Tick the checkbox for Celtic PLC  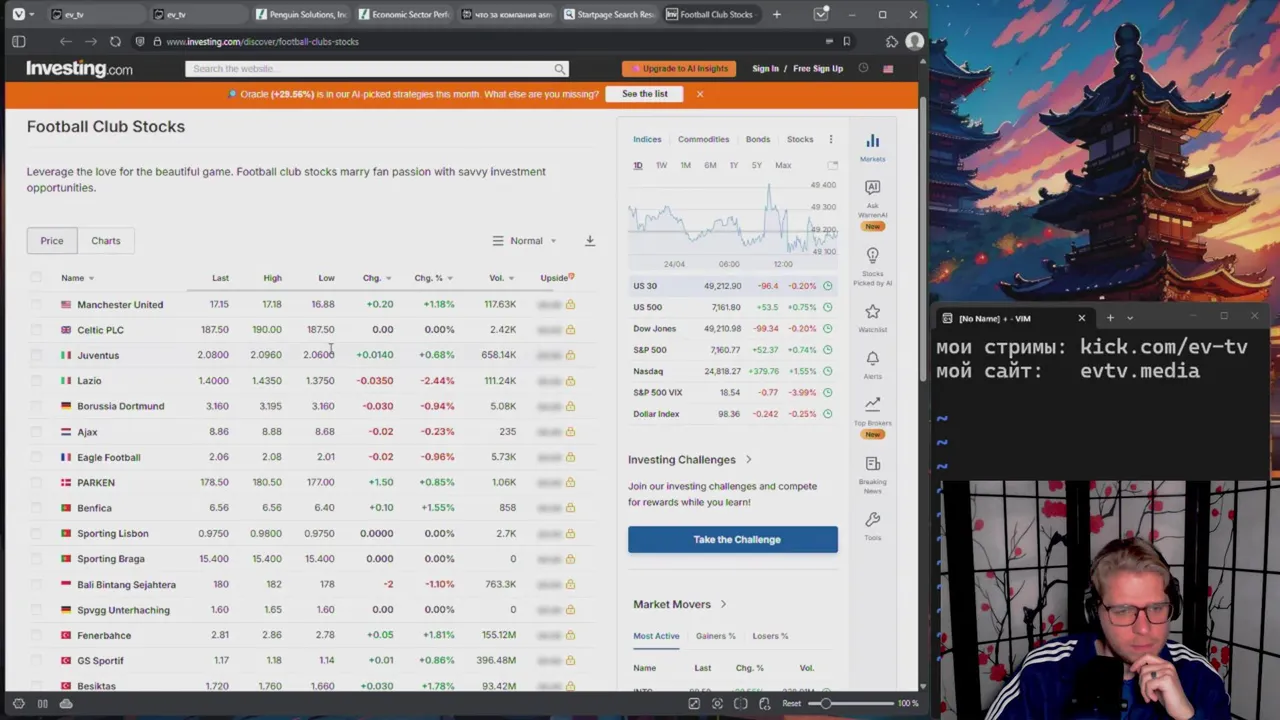pos(36,330)
